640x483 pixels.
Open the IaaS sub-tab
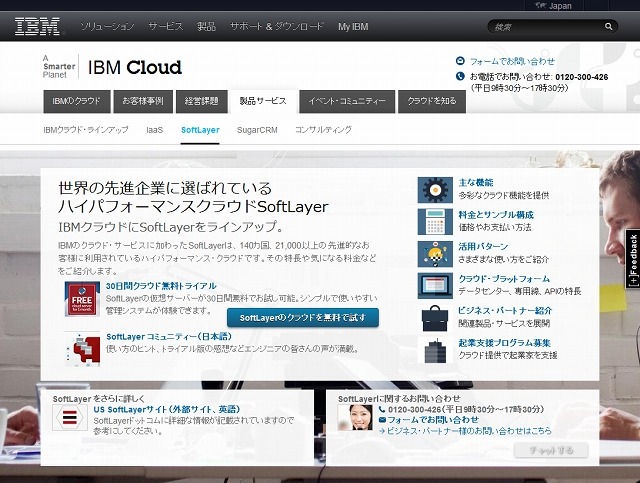[155, 130]
